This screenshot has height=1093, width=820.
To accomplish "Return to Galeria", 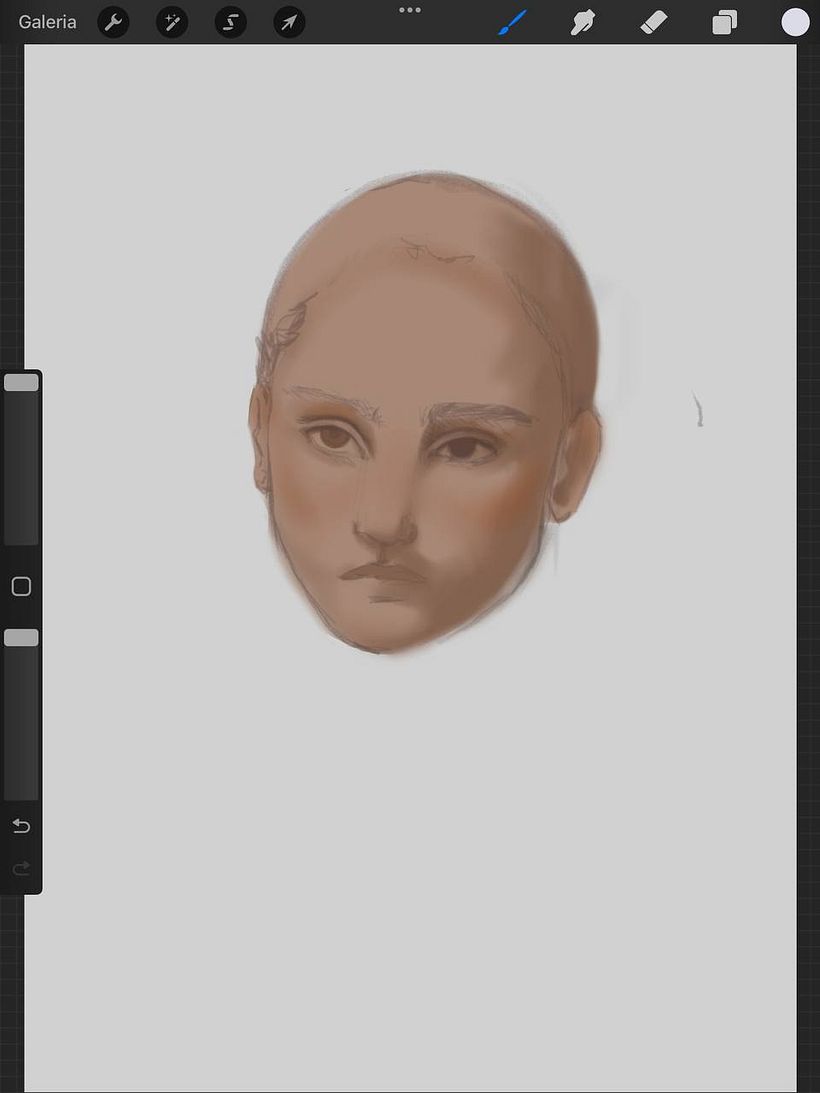I will point(47,22).
